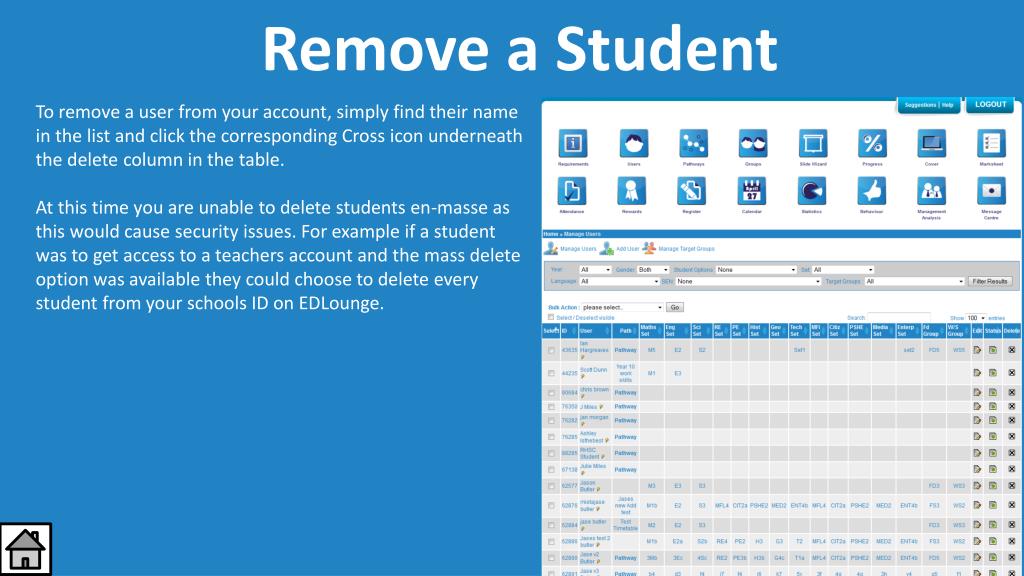
Task: Tick the Select/Deselect visible checkbox
Action: tap(551, 317)
